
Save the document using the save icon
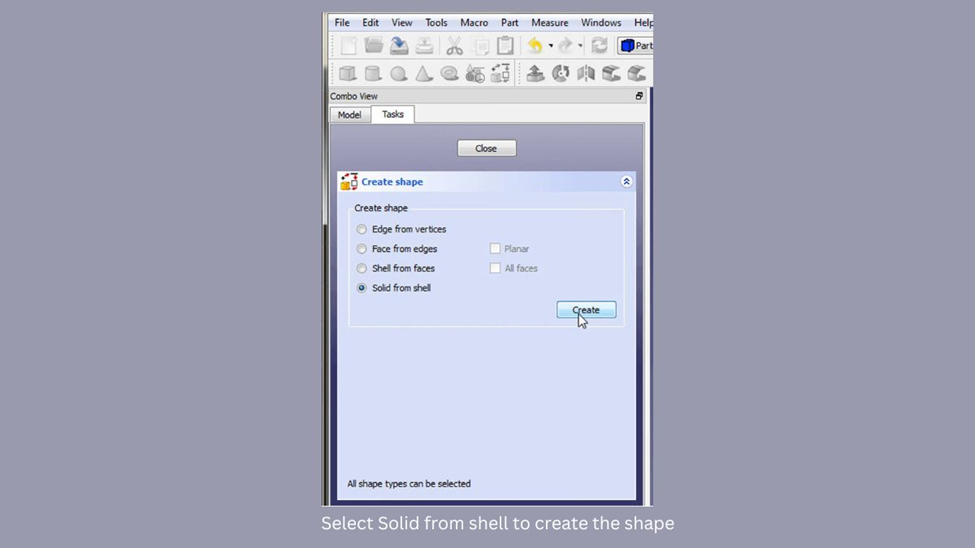click(x=399, y=45)
